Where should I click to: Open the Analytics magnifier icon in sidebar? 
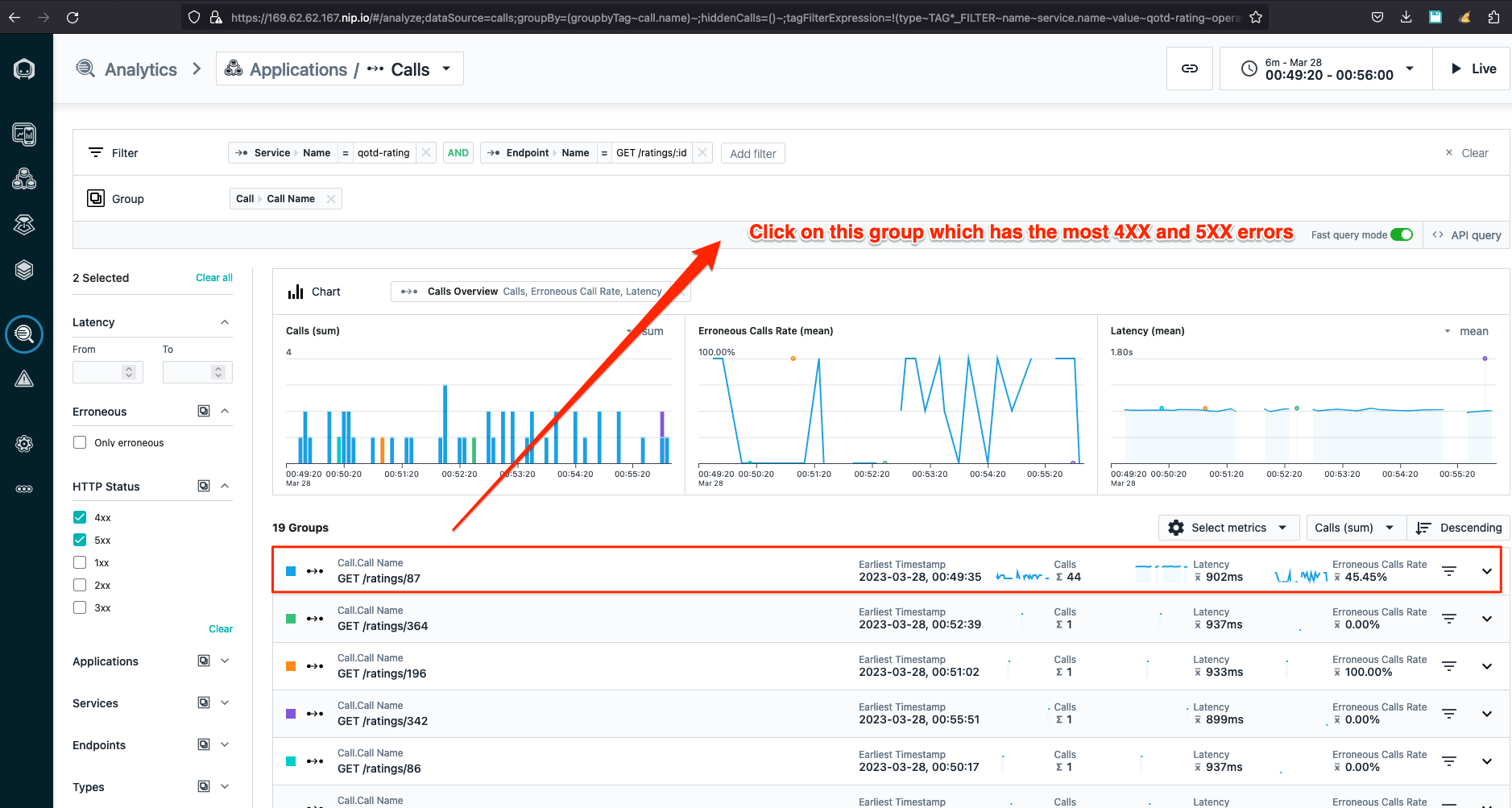click(24, 334)
